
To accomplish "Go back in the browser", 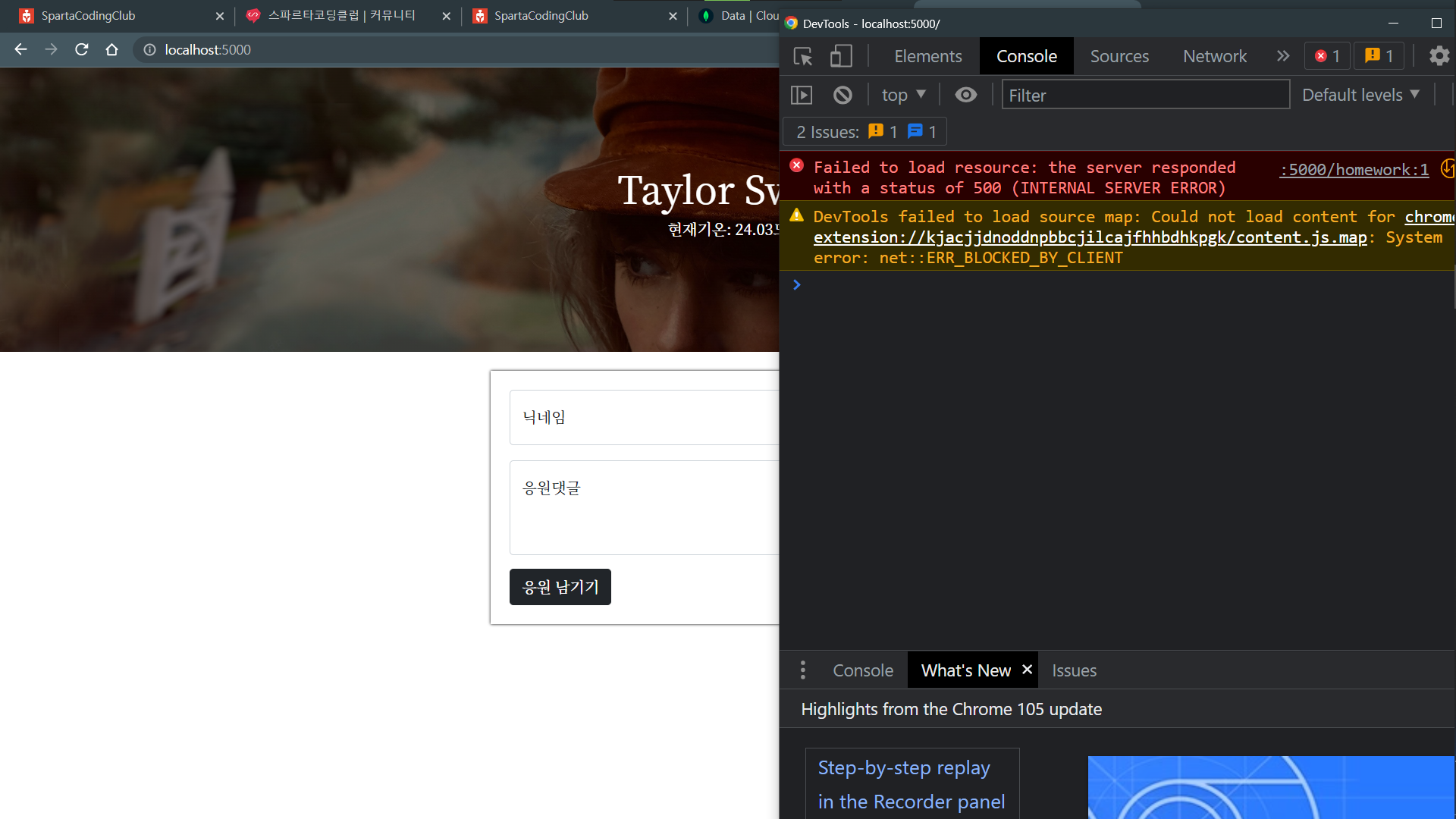I will point(20,49).
